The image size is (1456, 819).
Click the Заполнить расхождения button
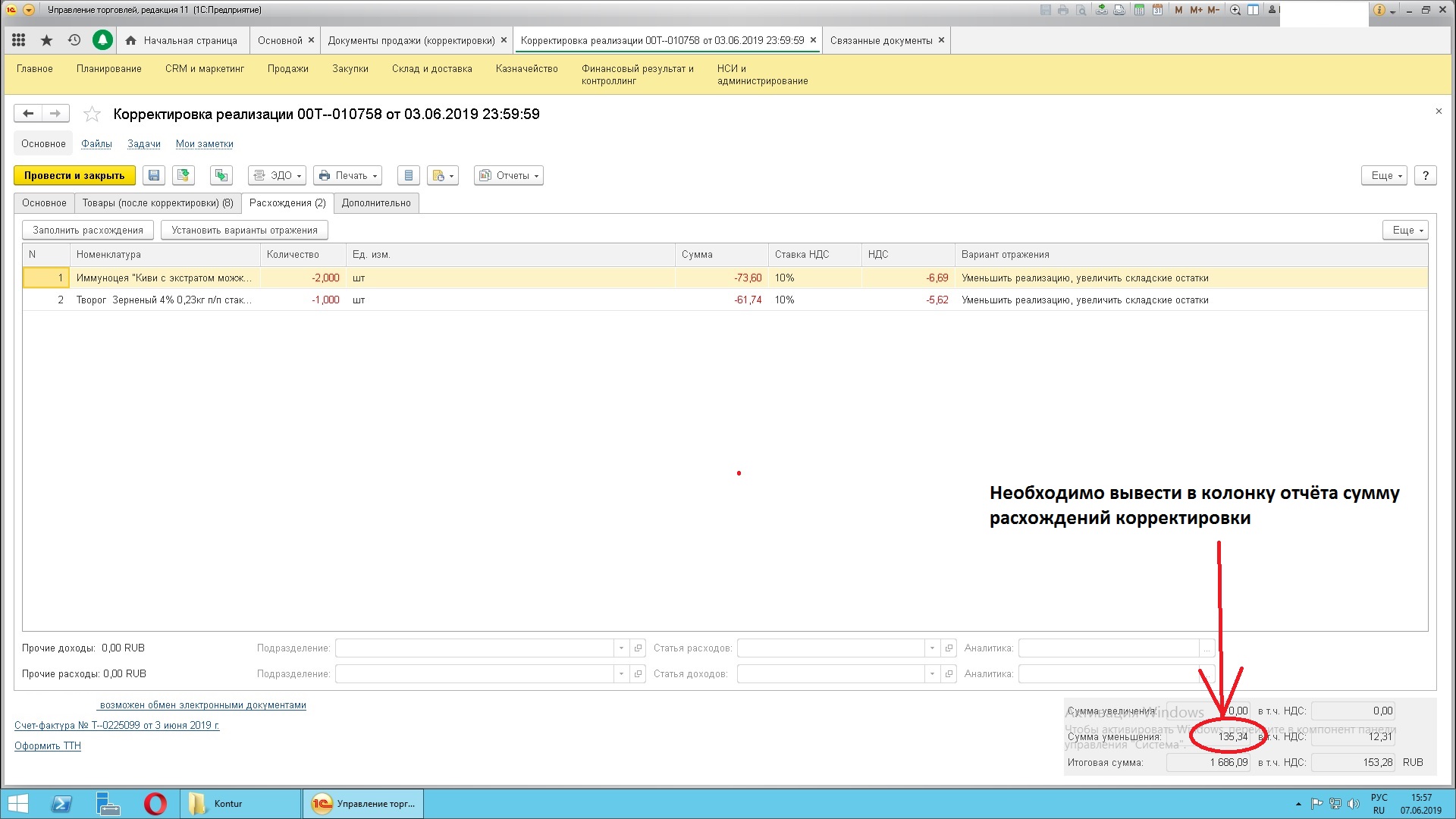coord(88,230)
